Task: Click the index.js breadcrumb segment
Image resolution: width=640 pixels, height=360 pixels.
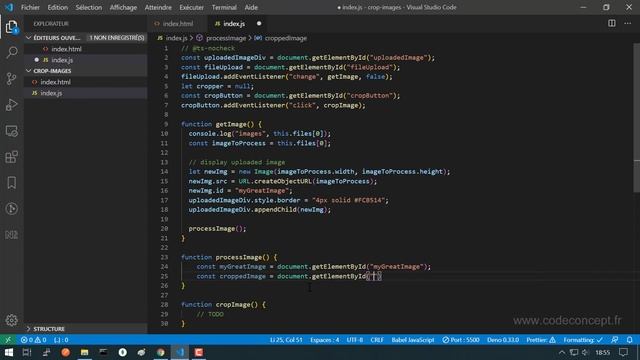Action: point(176,38)
